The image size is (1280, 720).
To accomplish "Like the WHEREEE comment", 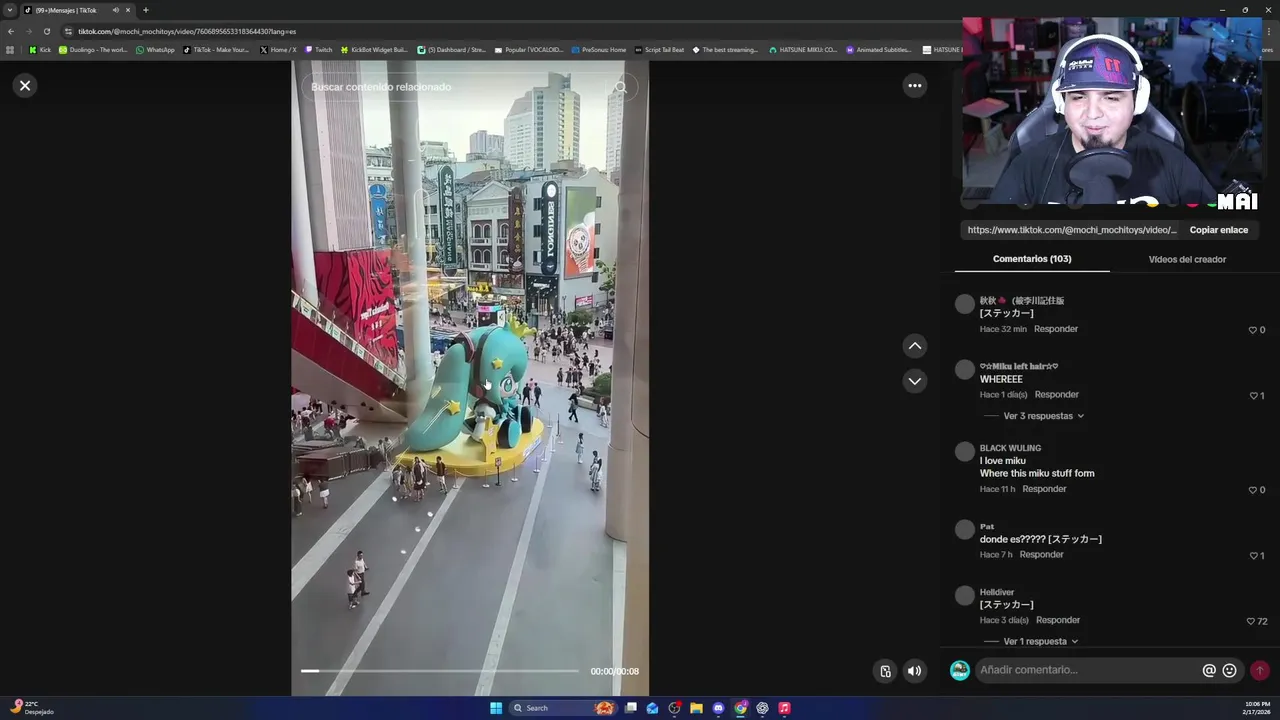I will [x=1252, y=396].
